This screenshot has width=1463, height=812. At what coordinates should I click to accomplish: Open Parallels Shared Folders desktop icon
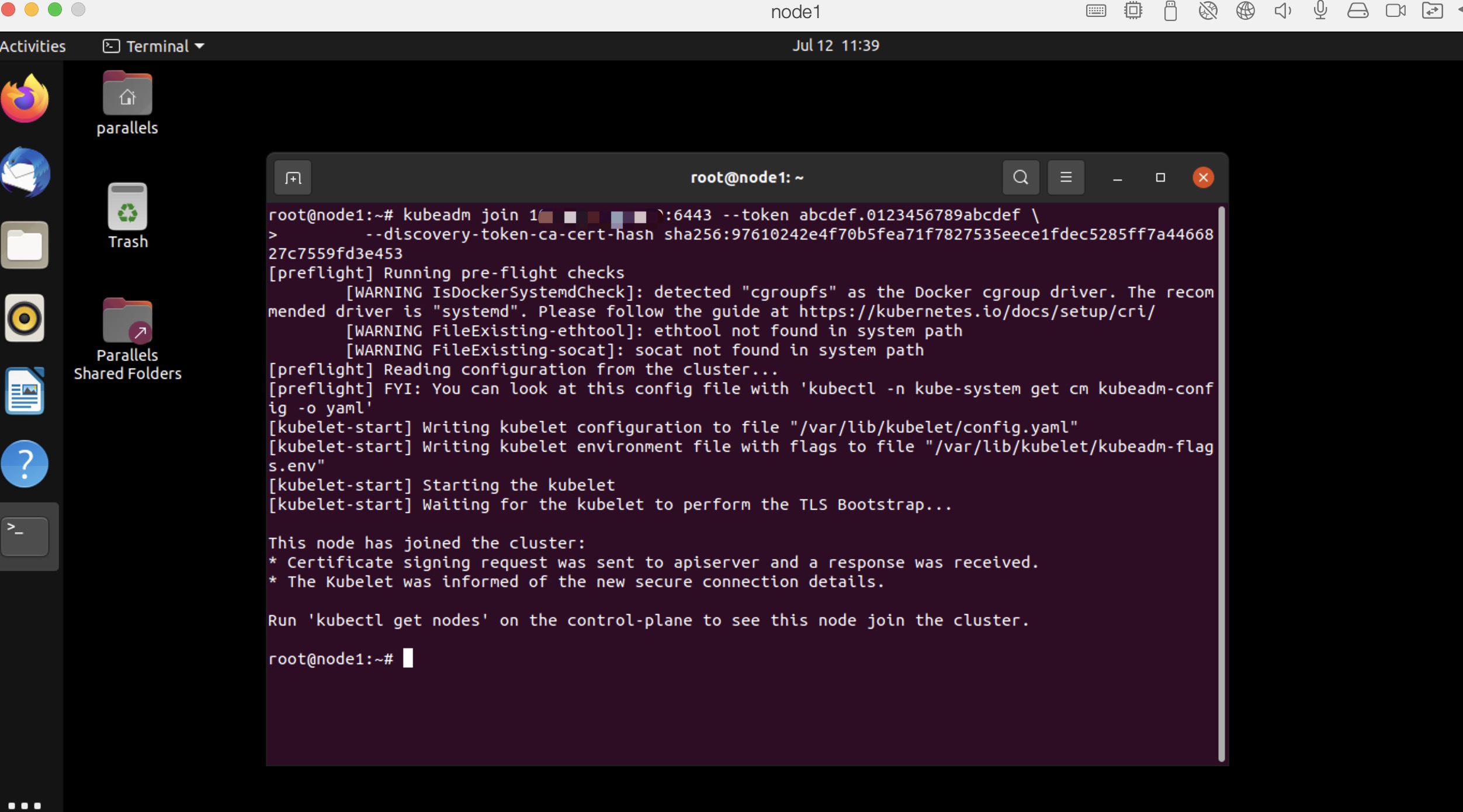pos(127,340)
